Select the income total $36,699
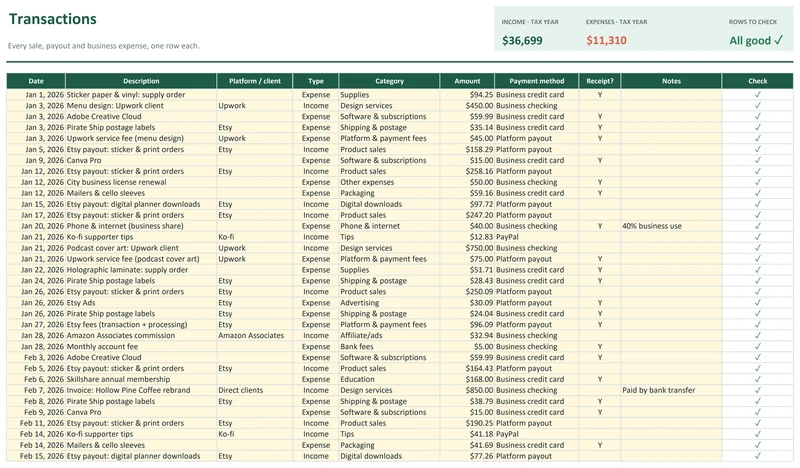This screenshot has width=800, height=468. pyautogui.click(x=522, y=40)
